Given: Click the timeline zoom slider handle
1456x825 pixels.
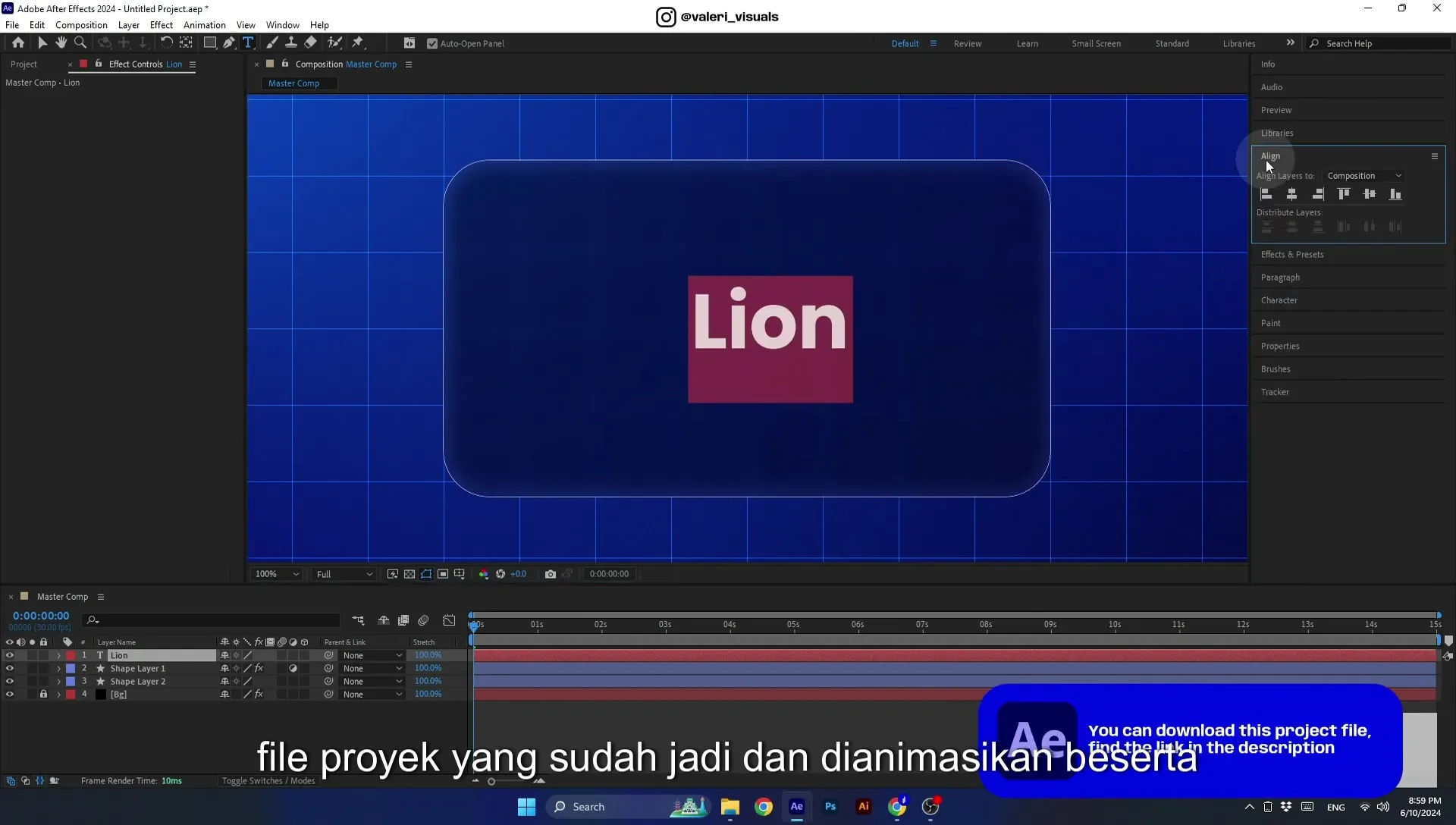Looking at the screenshot, I should click(491, 781).
